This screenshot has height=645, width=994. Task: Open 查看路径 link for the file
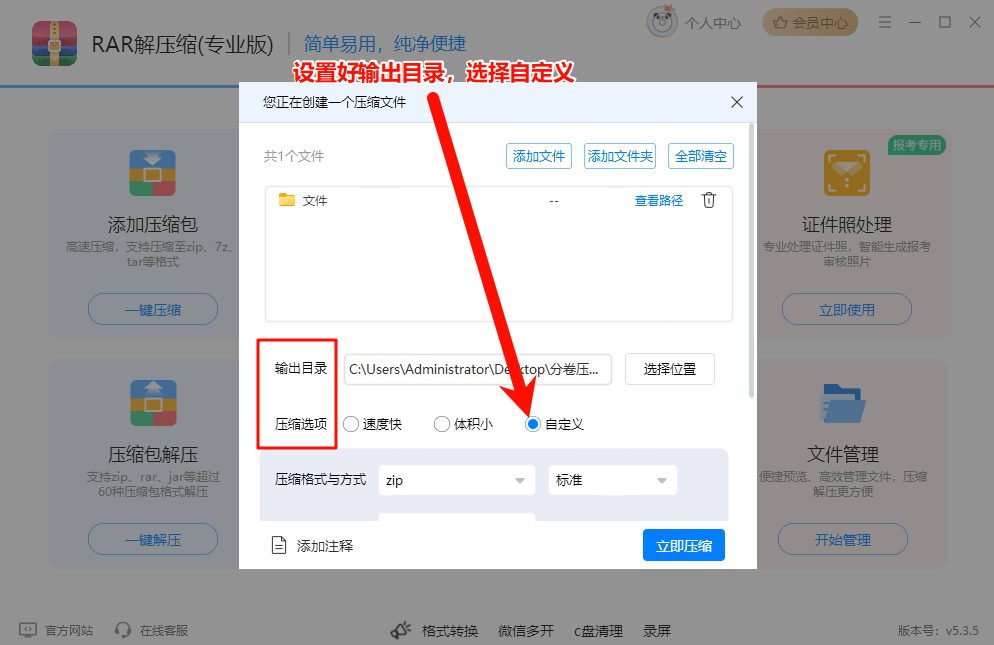[658, 200]
